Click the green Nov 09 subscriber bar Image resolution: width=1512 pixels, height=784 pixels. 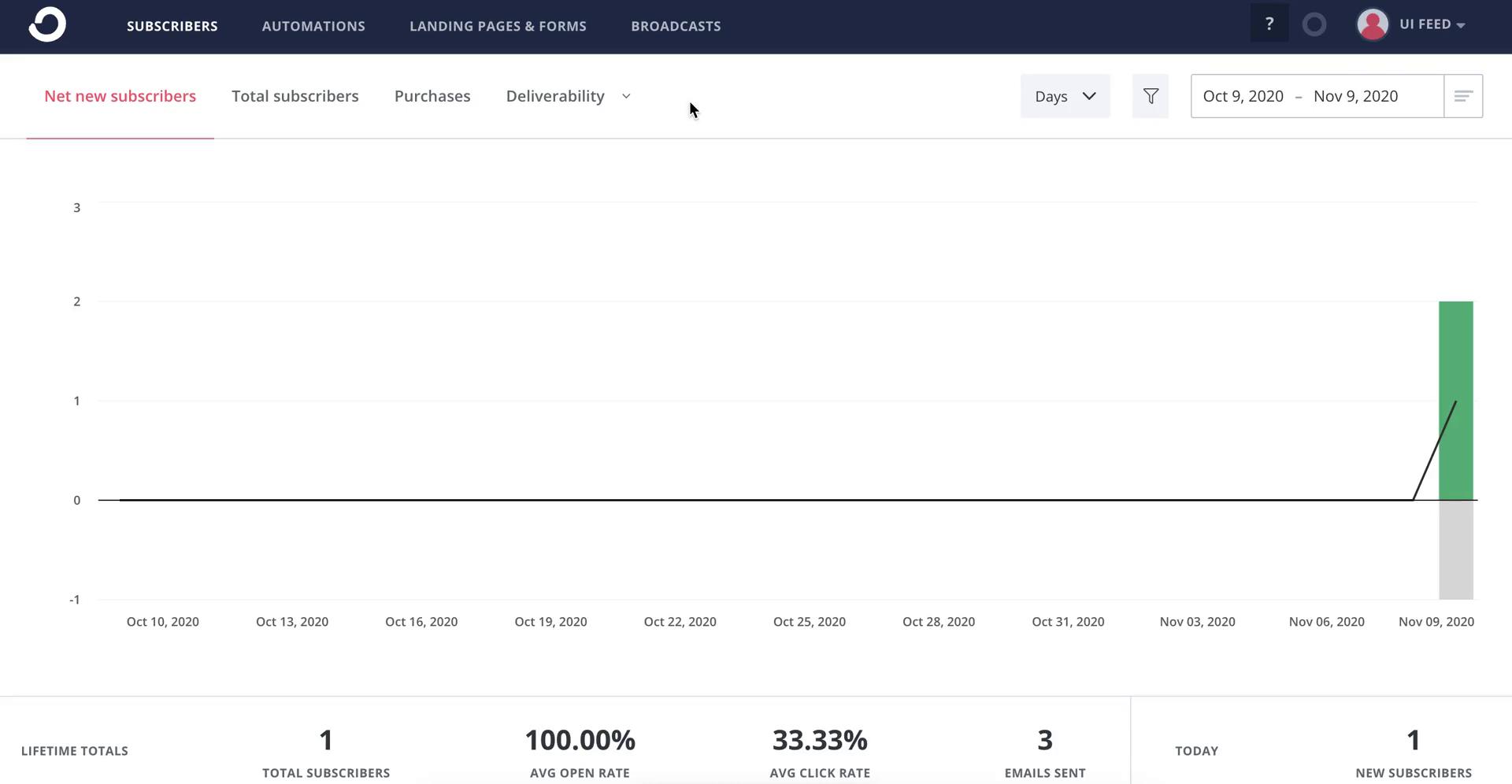1456,400
